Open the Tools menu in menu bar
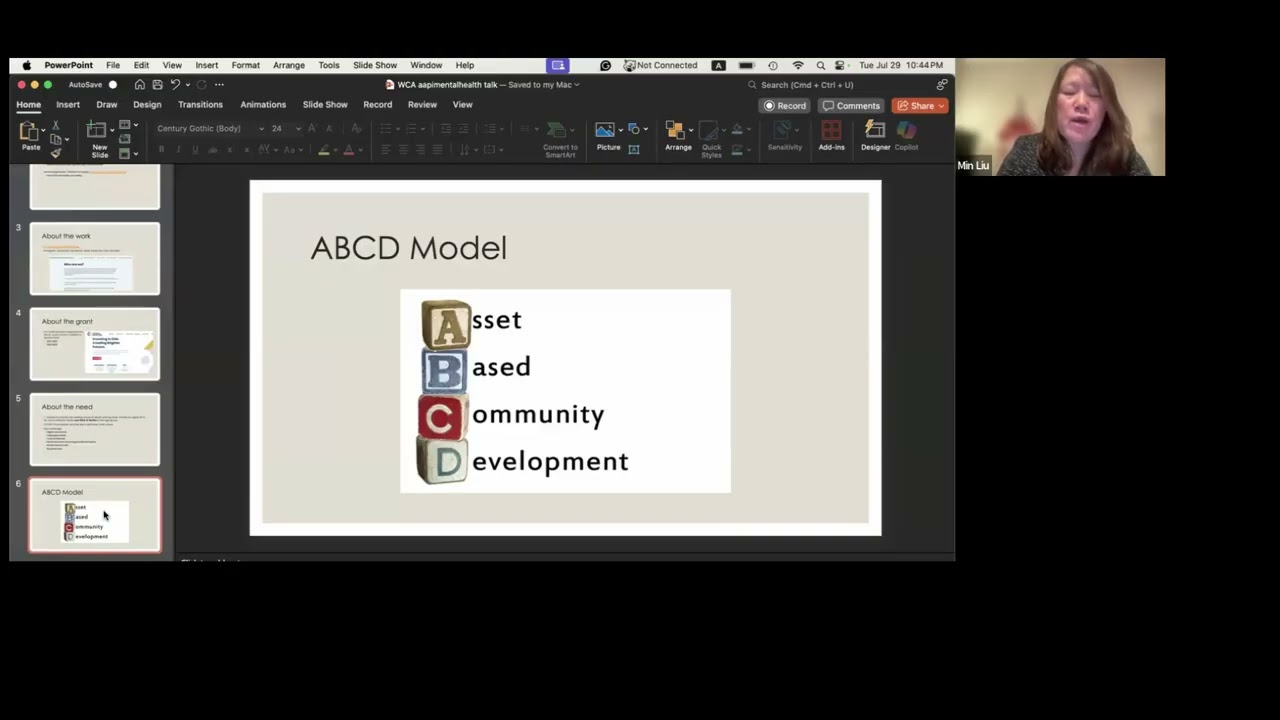This screenshot has height=720, width=1280. (x=329, y=65)
